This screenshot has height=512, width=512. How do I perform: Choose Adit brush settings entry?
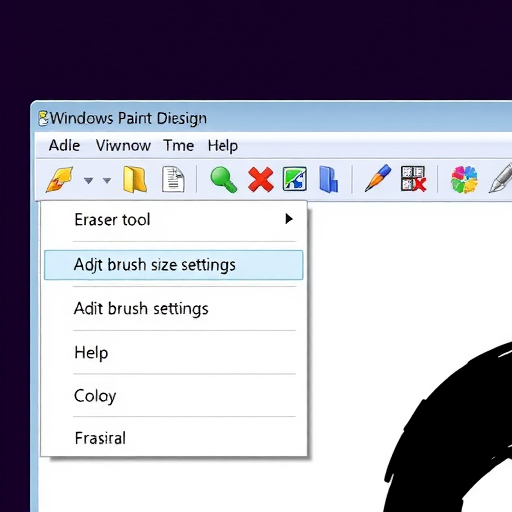coord(173,308)
